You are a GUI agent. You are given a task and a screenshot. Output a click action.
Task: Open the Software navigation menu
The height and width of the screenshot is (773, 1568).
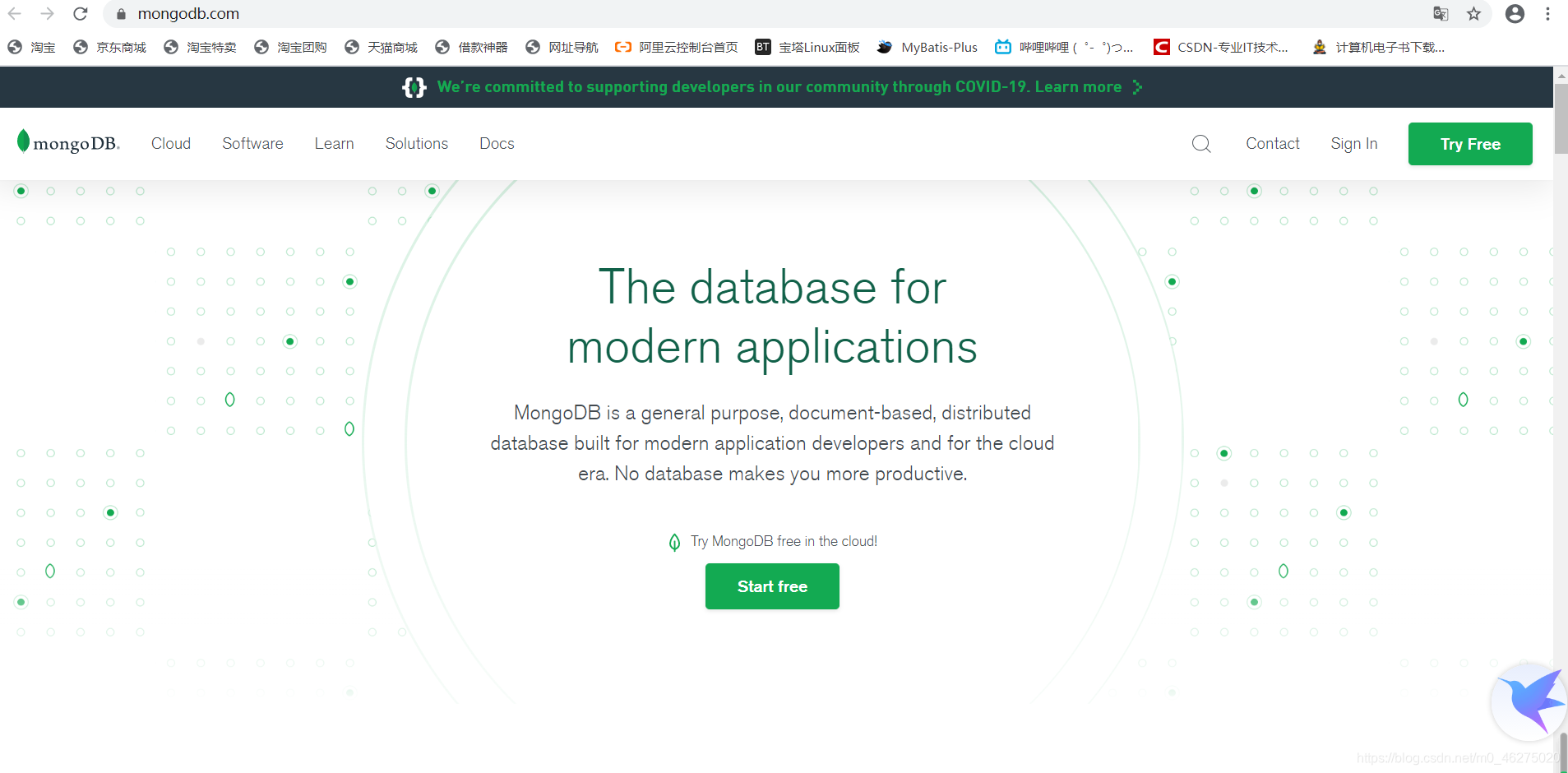pyautogui.click(x=252, y=144)
